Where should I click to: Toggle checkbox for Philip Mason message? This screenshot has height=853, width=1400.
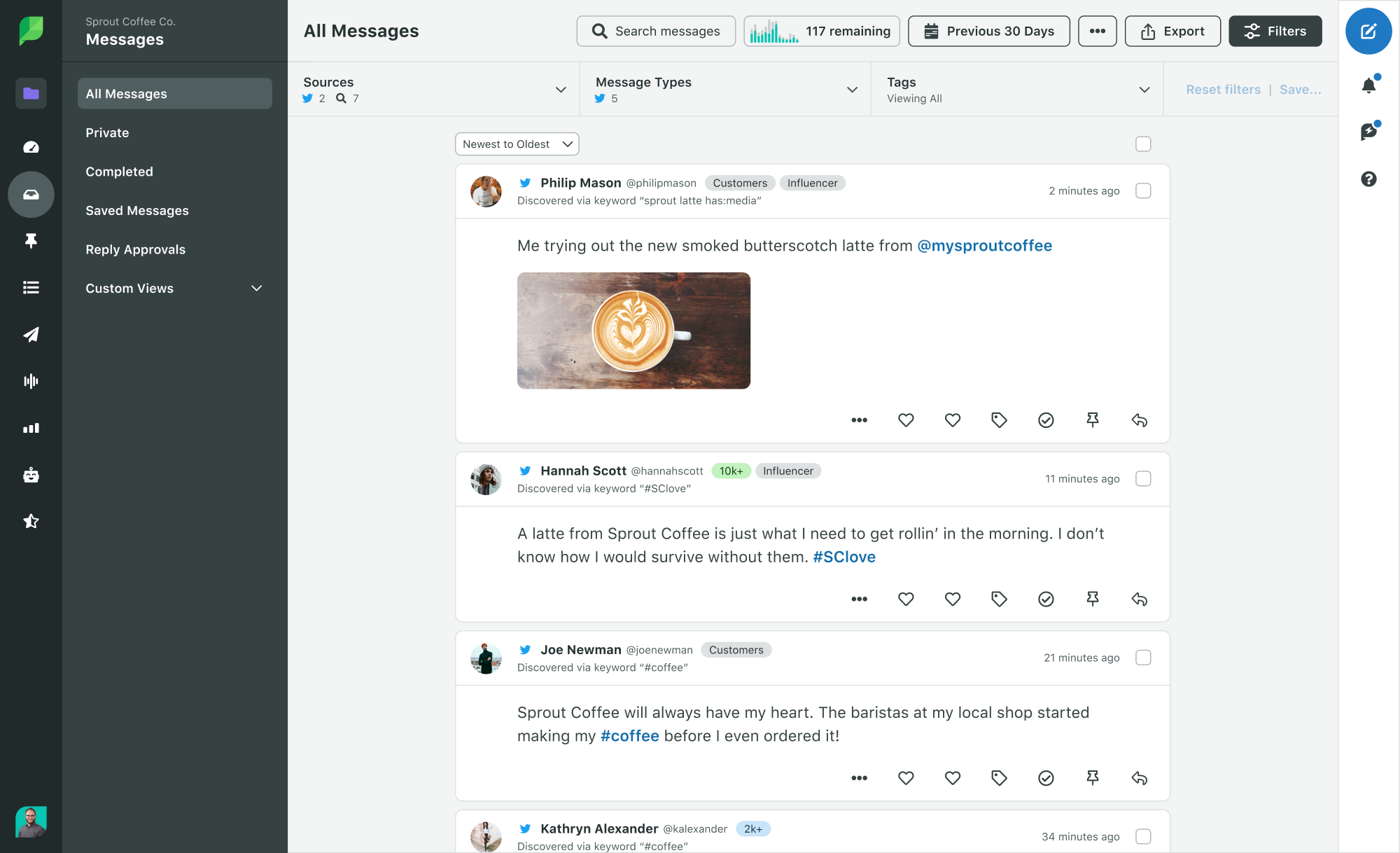coord(1143,191)
